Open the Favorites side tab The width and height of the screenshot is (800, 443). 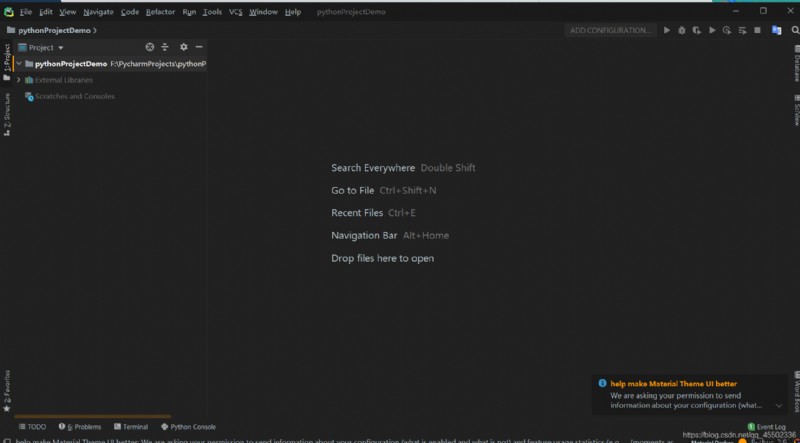click(x=7, y=391)
